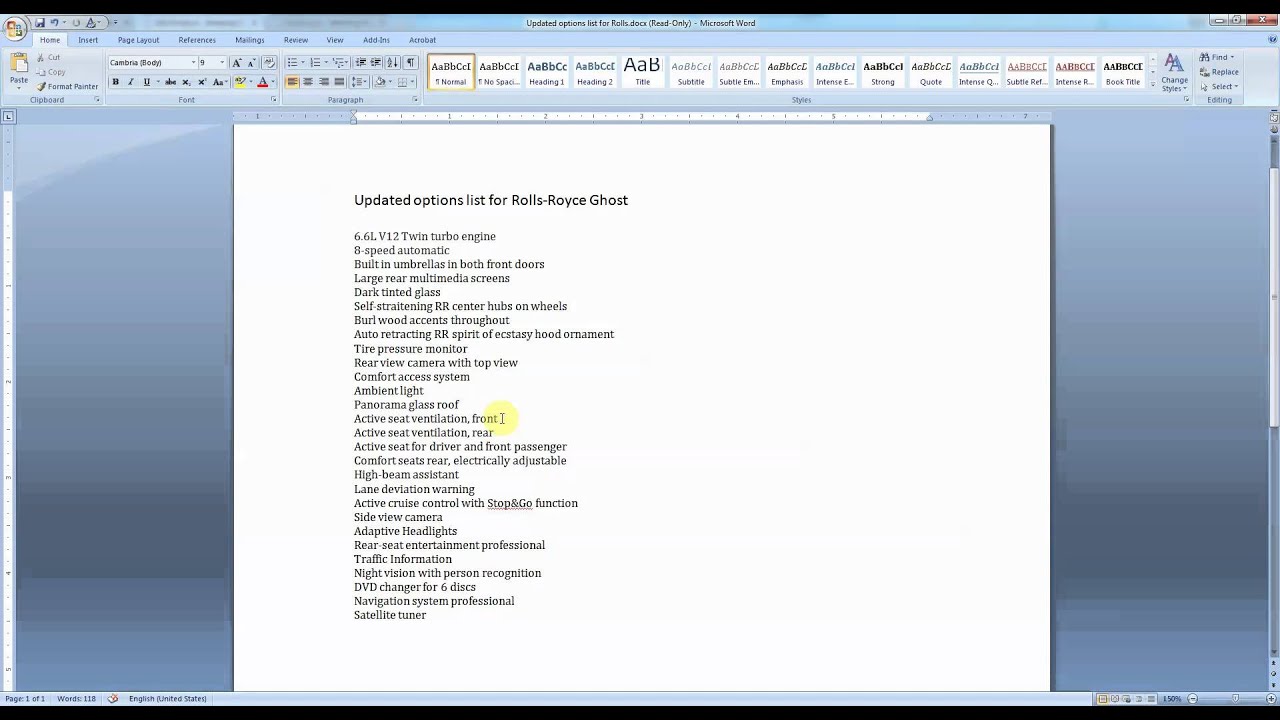The height and width of the screenshot is (720, 1280).
Task: Click the Words: 118 word count
Action: click(x=76, y=698)
